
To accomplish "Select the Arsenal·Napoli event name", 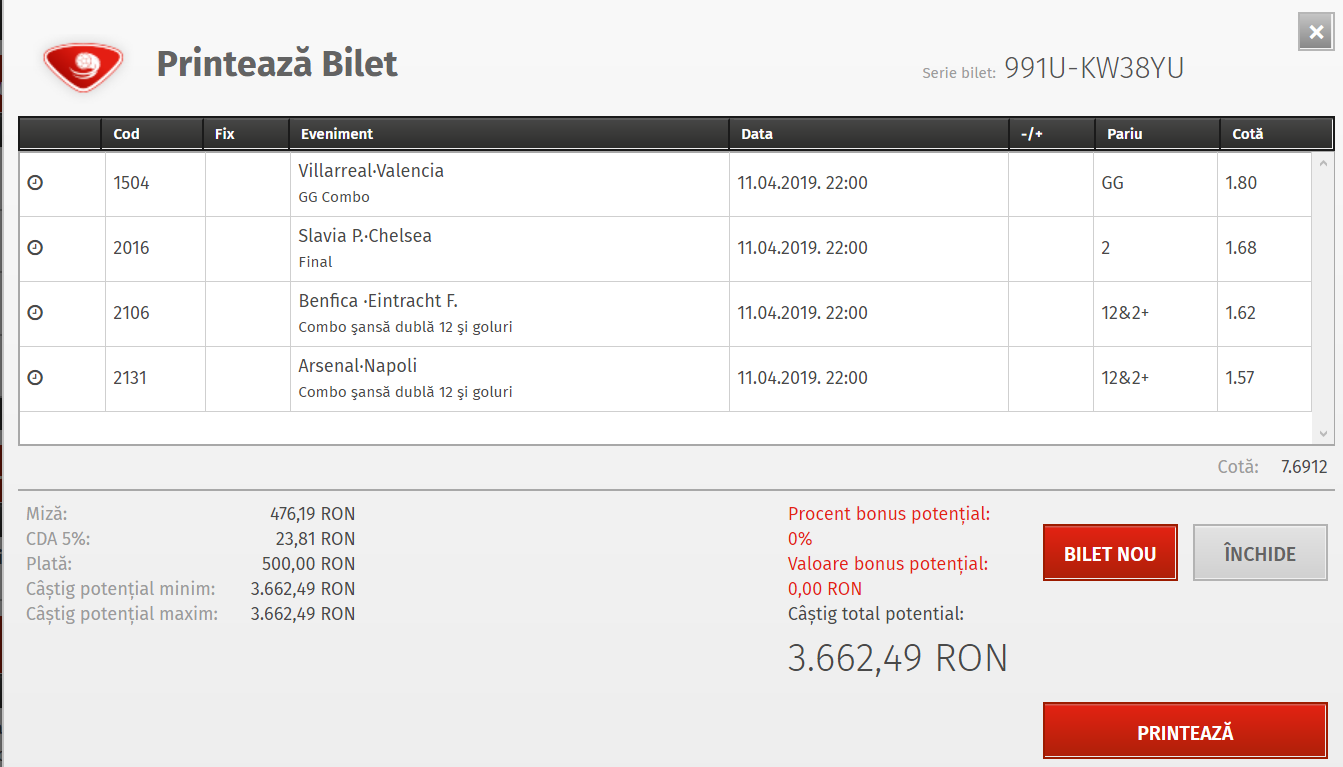I will coord(358,366).
